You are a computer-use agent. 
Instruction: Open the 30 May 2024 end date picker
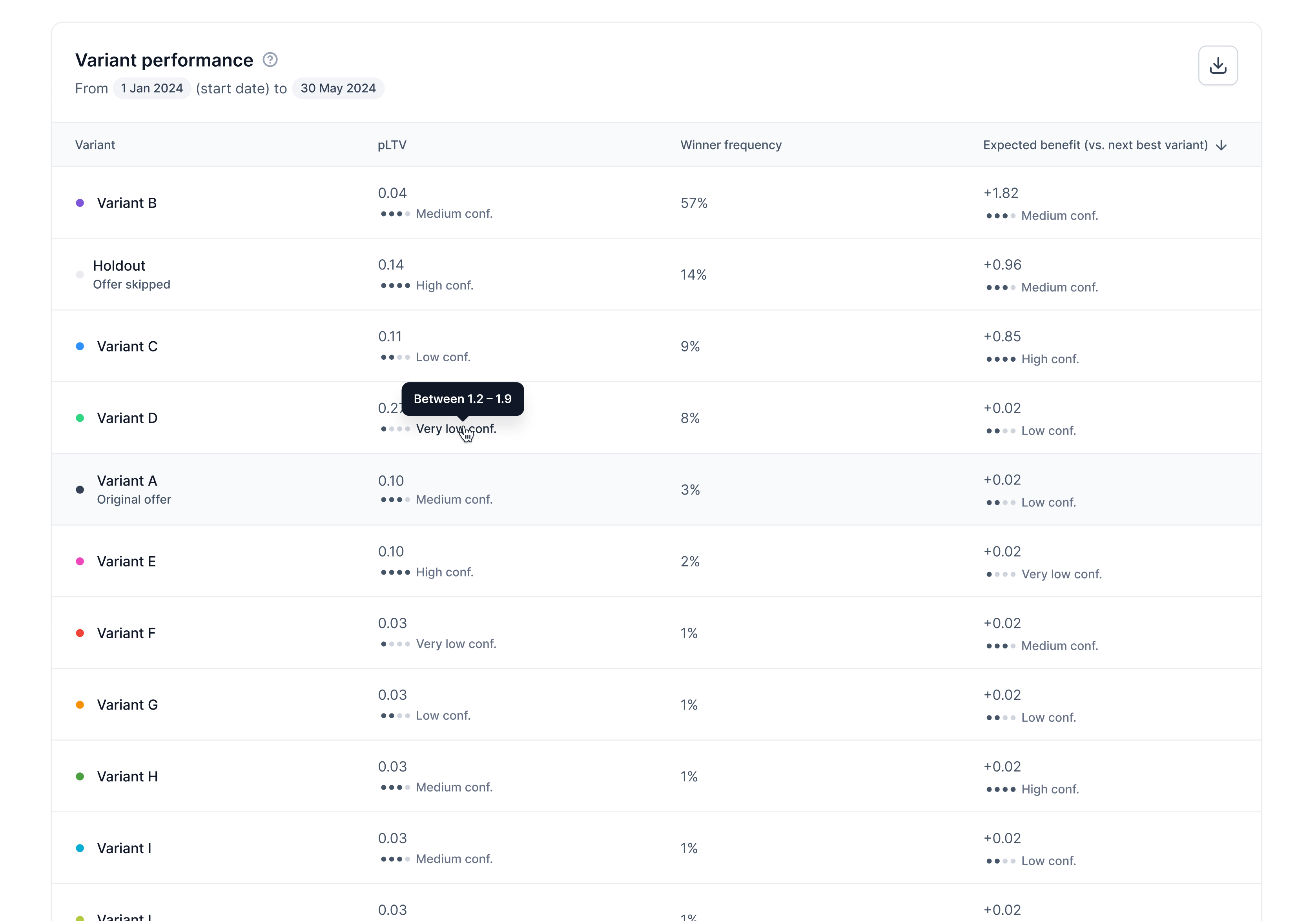tap(338, 88)
